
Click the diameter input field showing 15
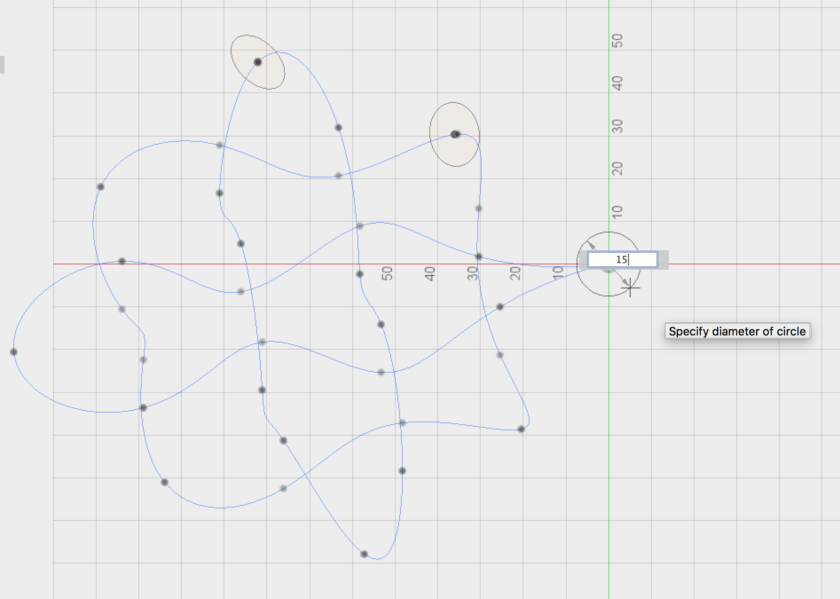pyautogui.click(x=622, y=260)
